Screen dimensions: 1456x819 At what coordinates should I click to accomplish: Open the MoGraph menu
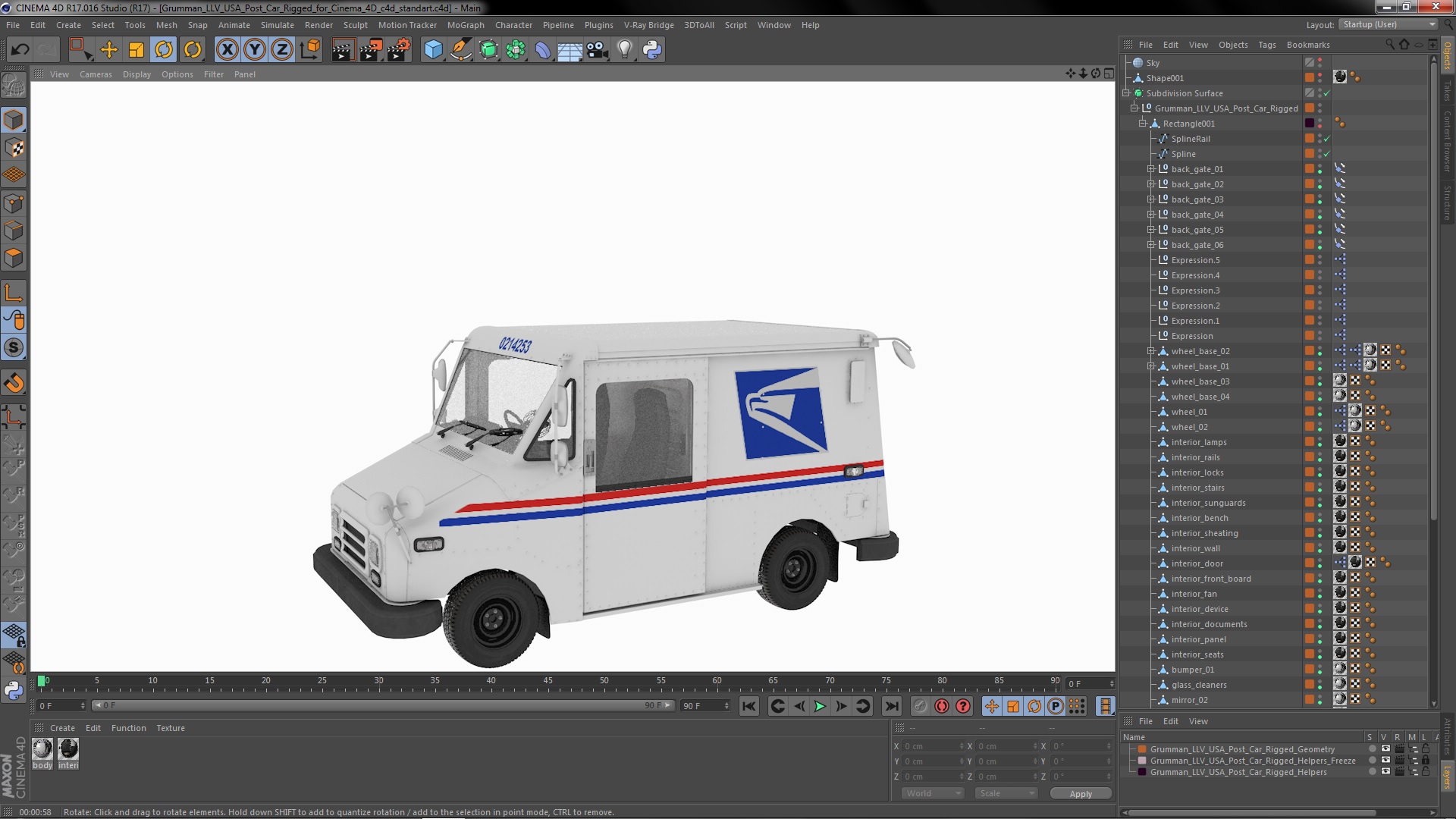[x=466, y=25]
